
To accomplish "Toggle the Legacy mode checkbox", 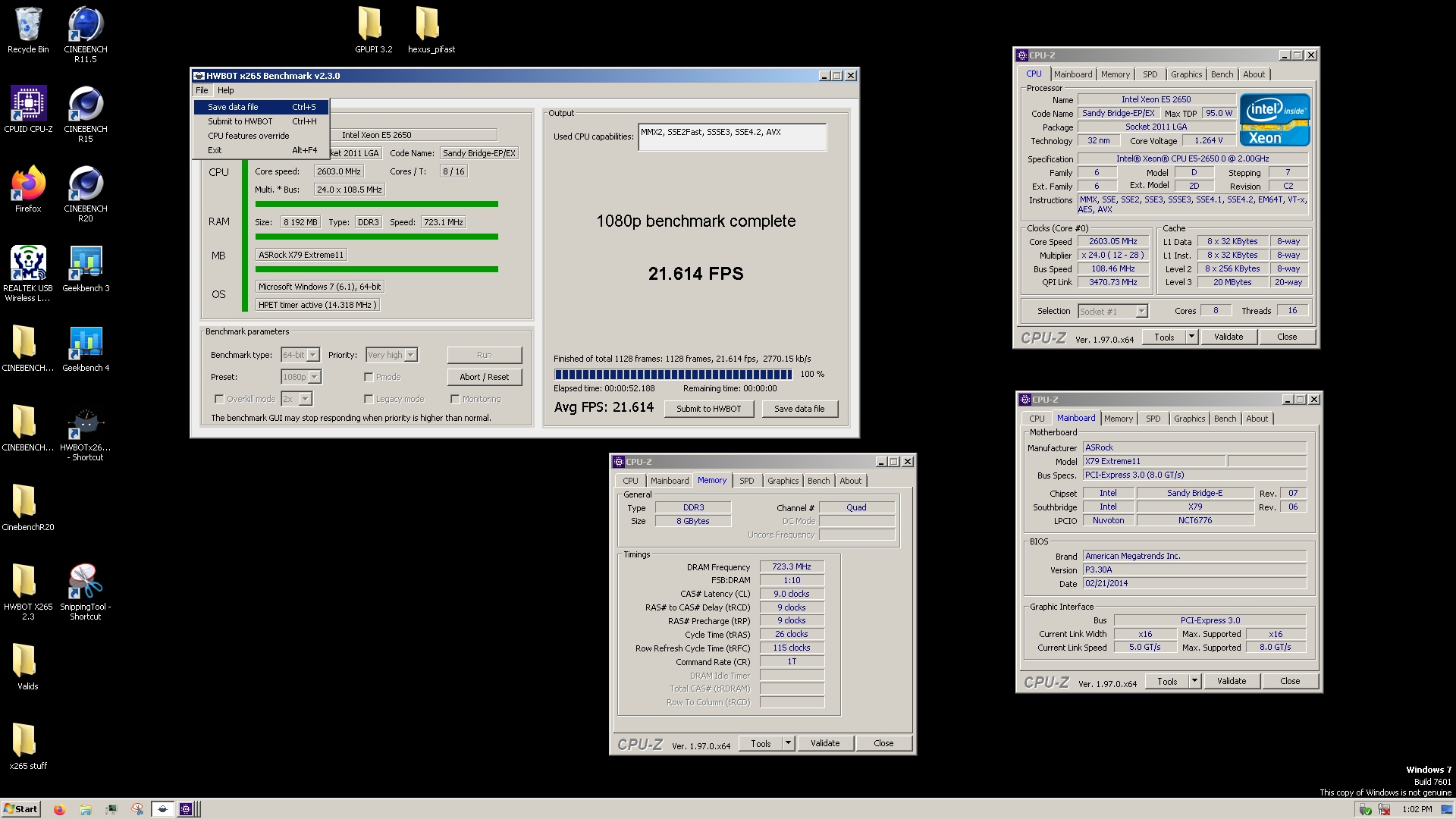I will coord(369,399).
